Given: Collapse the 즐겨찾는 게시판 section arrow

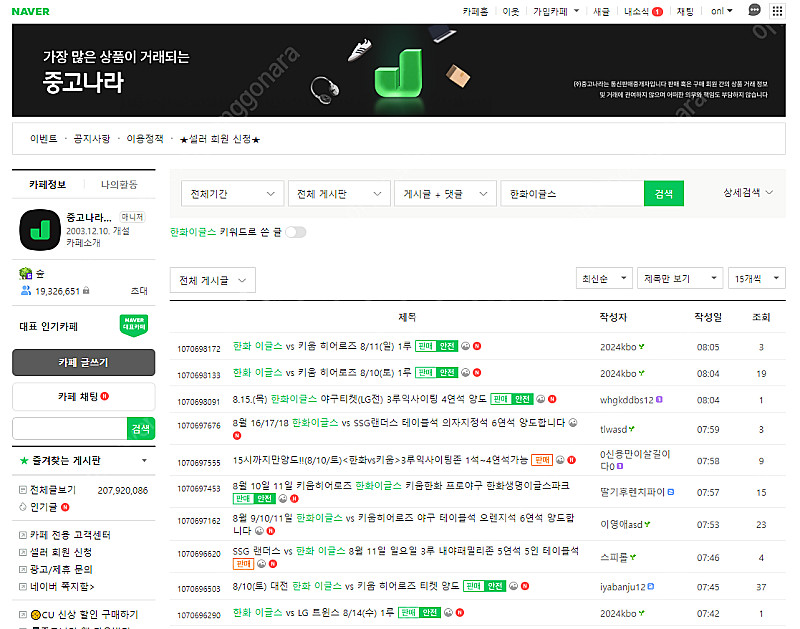Looking at the screenshot, I should click(x=144, y=461).
